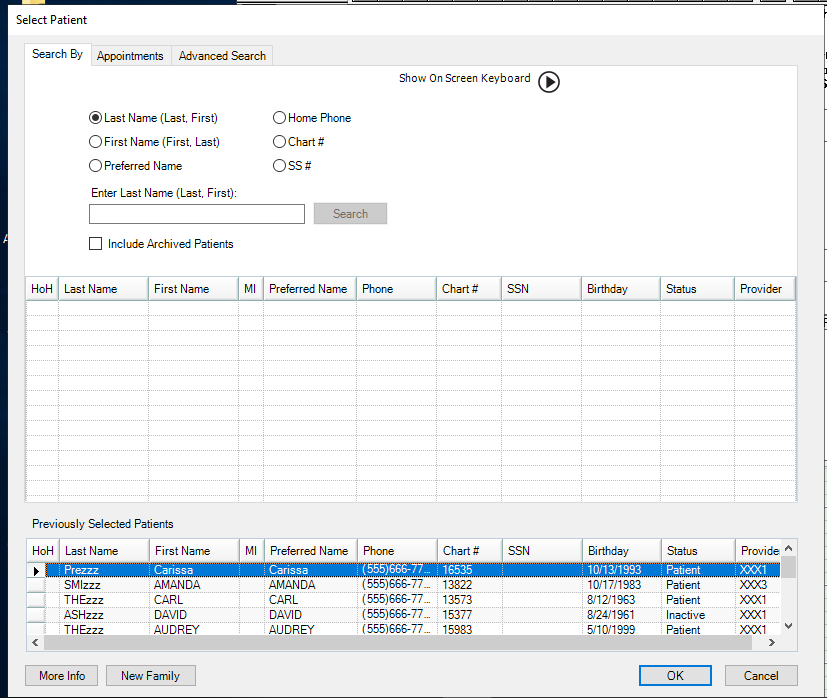Click the SSN header in Previously Selected Patients
This screenshot has width=827, height=698.
542,551
